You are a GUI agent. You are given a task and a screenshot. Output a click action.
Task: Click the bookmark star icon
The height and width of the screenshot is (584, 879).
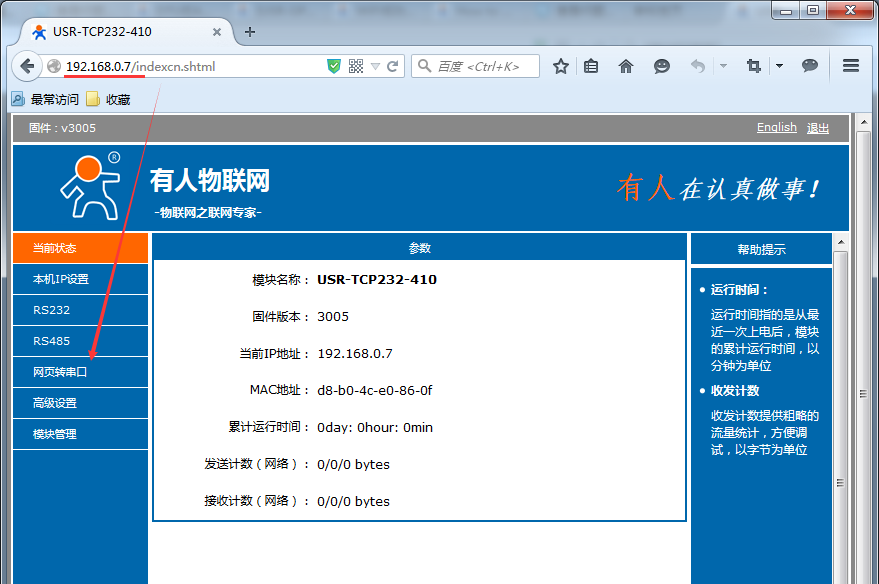coord(561,67)
